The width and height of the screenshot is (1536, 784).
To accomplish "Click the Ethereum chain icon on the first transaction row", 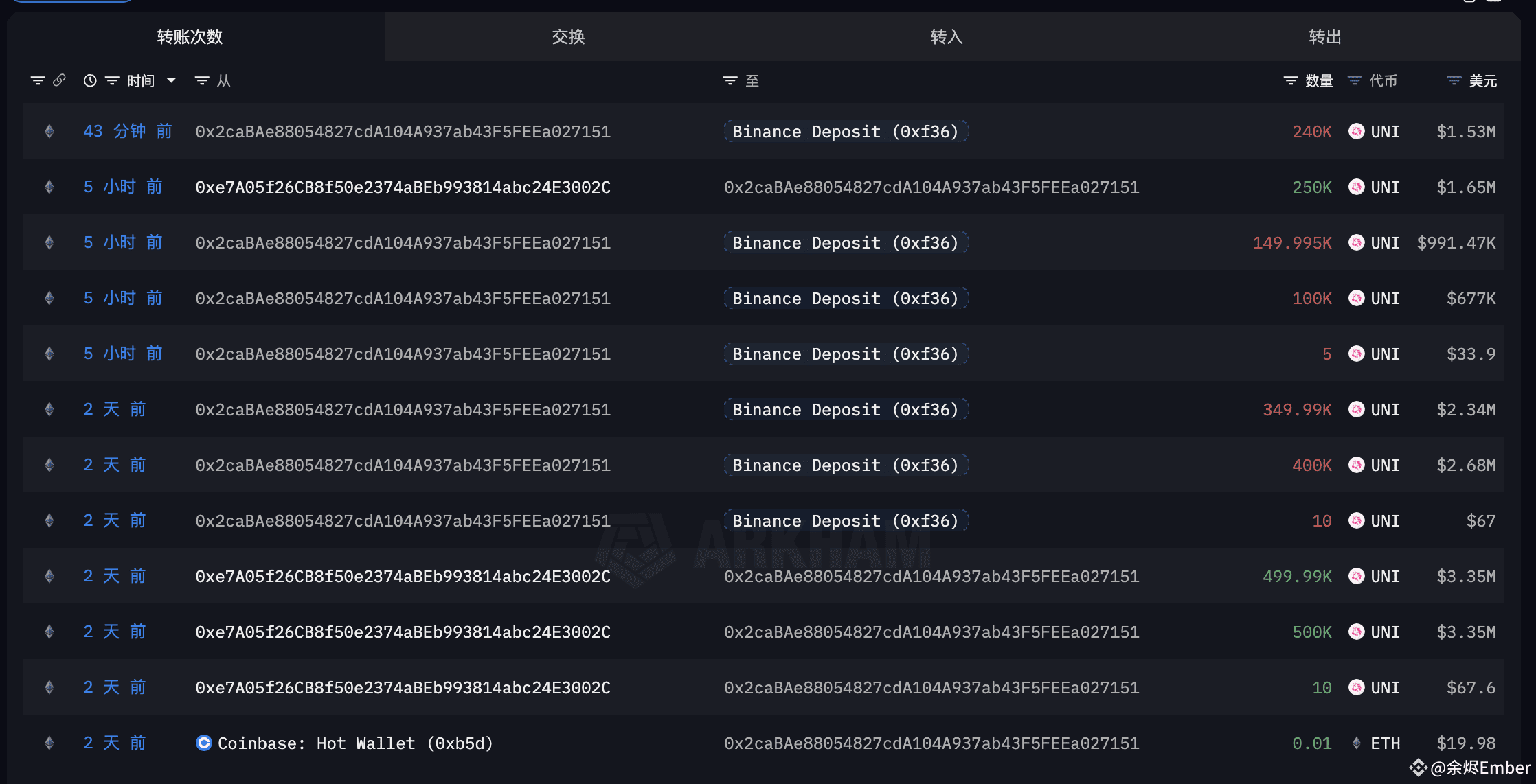I will point(49,131).
